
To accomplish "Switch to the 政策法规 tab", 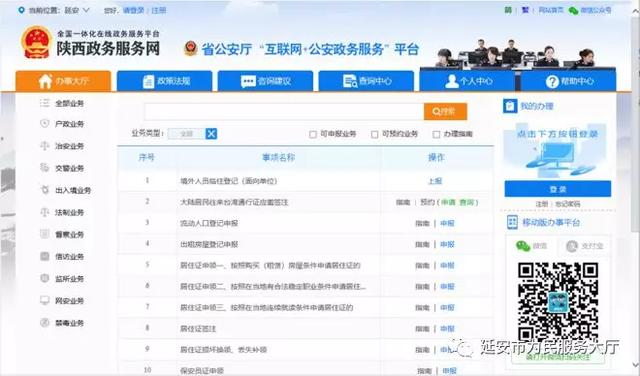I will (164, 81).
